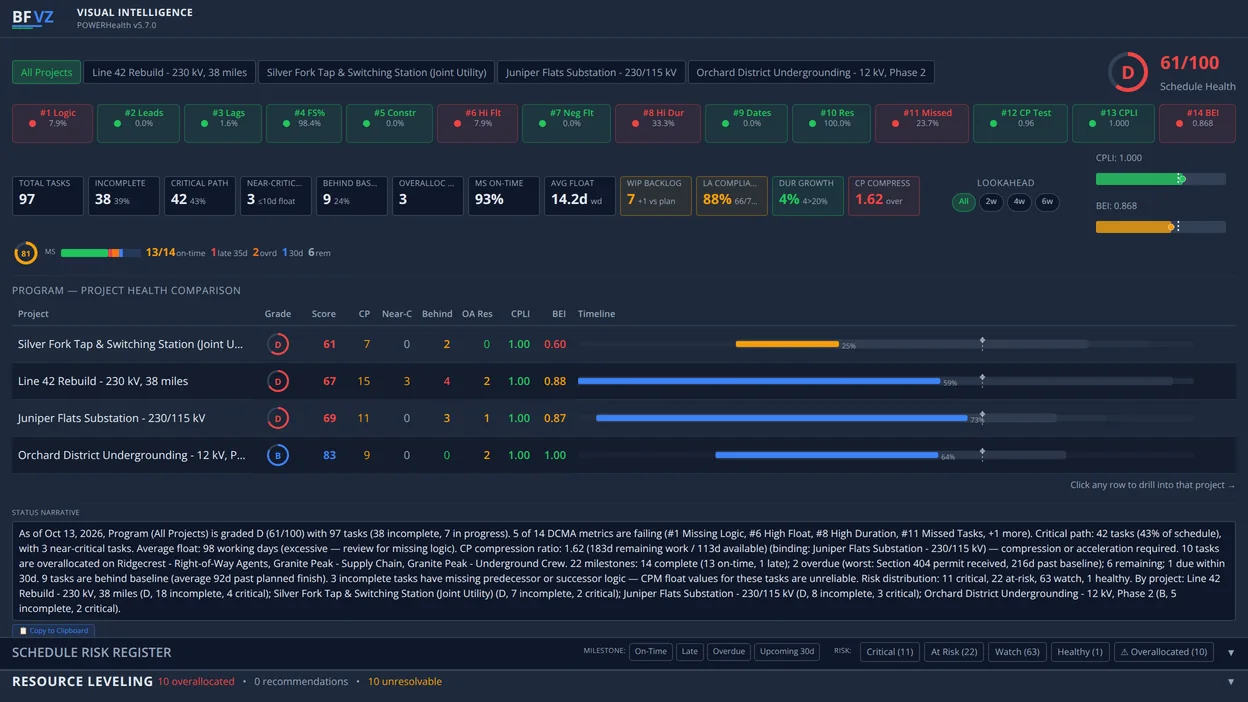Open the Juniper Flats Substation project row

(x=623, y=418)
